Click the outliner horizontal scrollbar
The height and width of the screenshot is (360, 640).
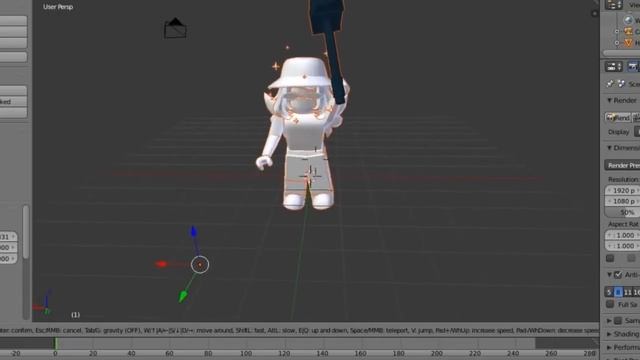[x=621, y=53]
